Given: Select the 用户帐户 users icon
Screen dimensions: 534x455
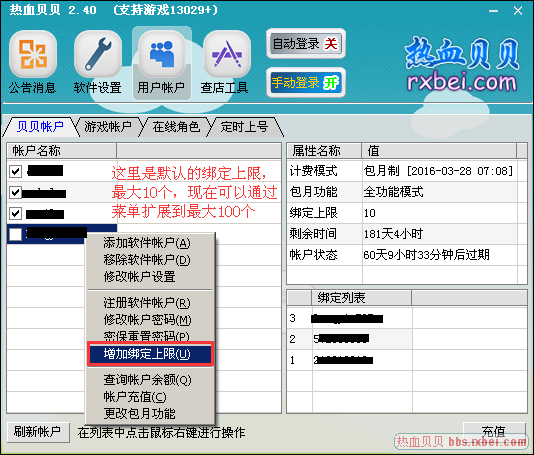Looking at the screenshot, I should pyautogui.click(x=161, y=62).
